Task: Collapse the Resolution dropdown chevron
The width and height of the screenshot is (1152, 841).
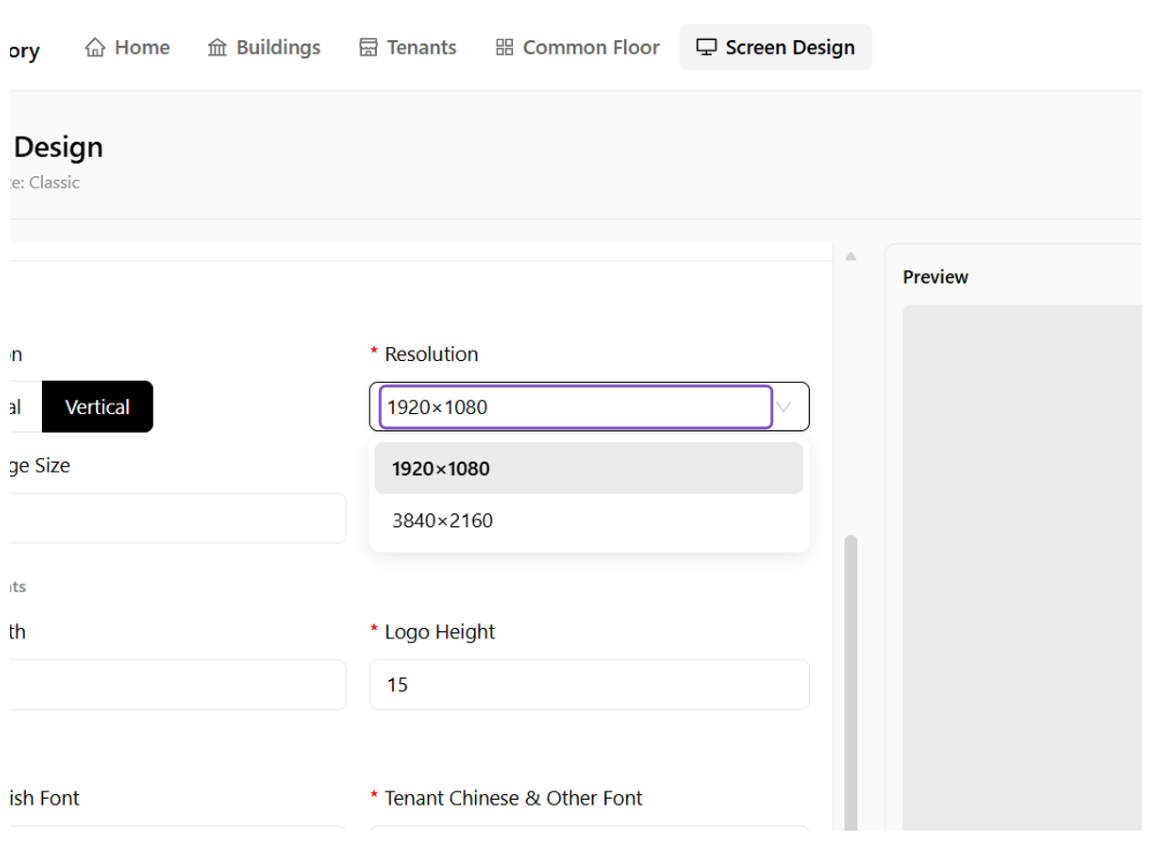Action: [784, 407]
